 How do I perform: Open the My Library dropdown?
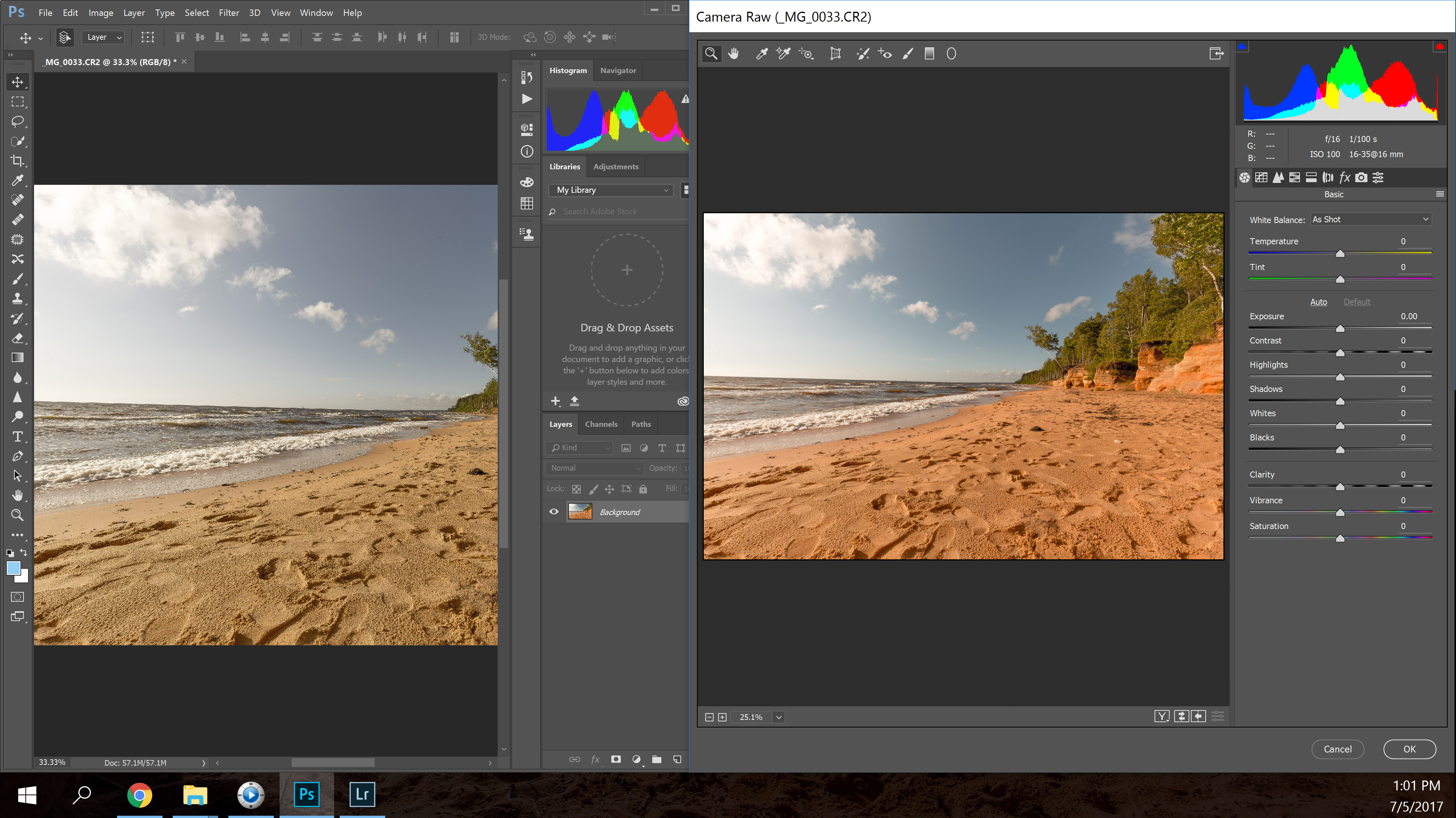[x=612, y=190]
